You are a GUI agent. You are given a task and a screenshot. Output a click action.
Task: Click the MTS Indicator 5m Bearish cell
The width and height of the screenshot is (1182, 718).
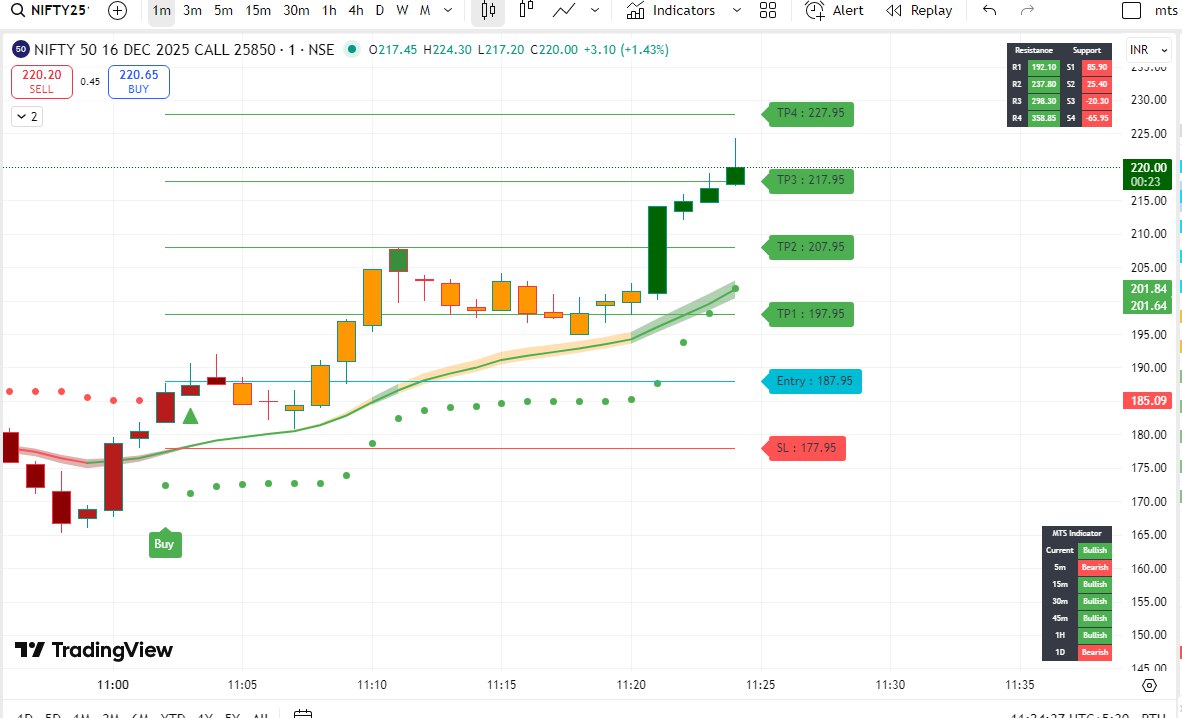pyautogui.click(x=1095, y=567)
